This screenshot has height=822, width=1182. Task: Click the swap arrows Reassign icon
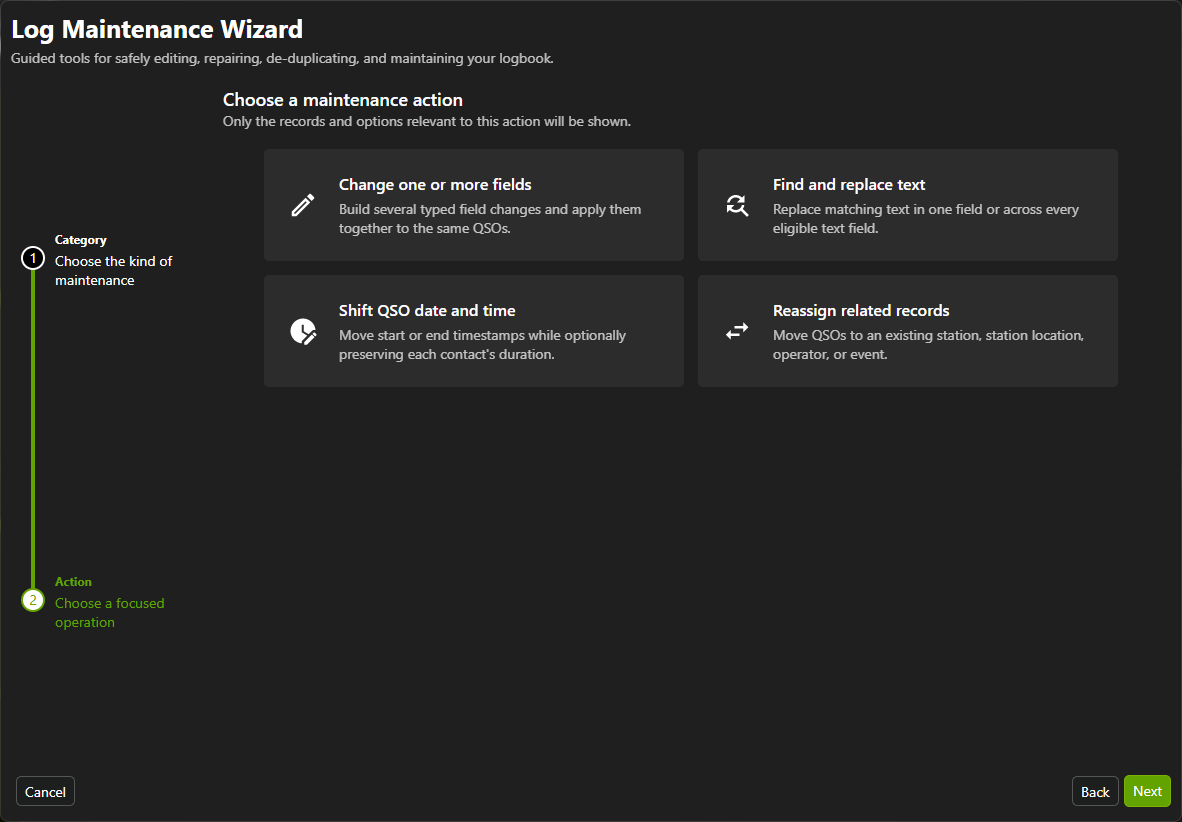coord(737,331)
